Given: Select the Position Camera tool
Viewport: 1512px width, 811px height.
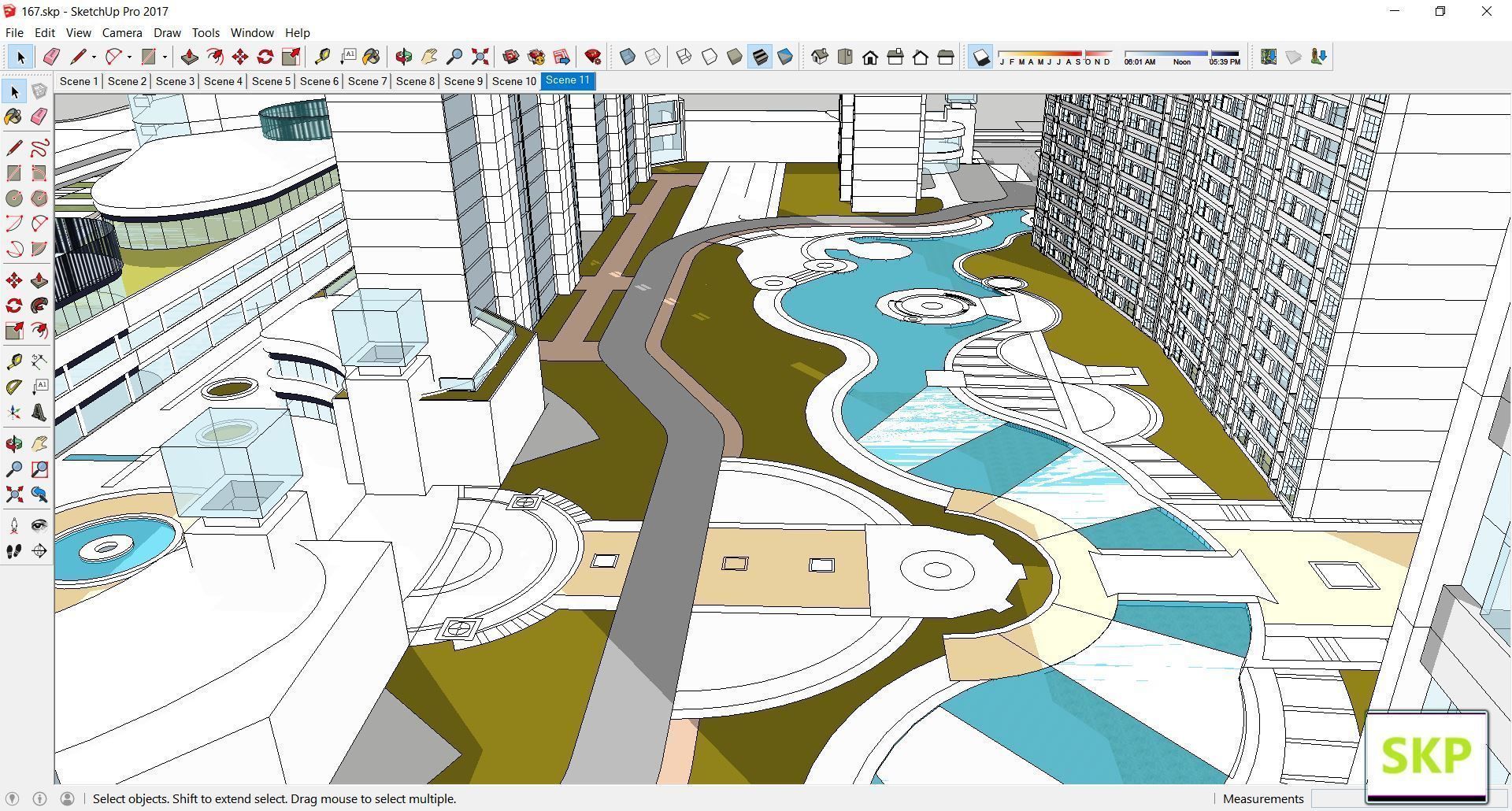Looking at the screenshot, I should coord(14,526).
